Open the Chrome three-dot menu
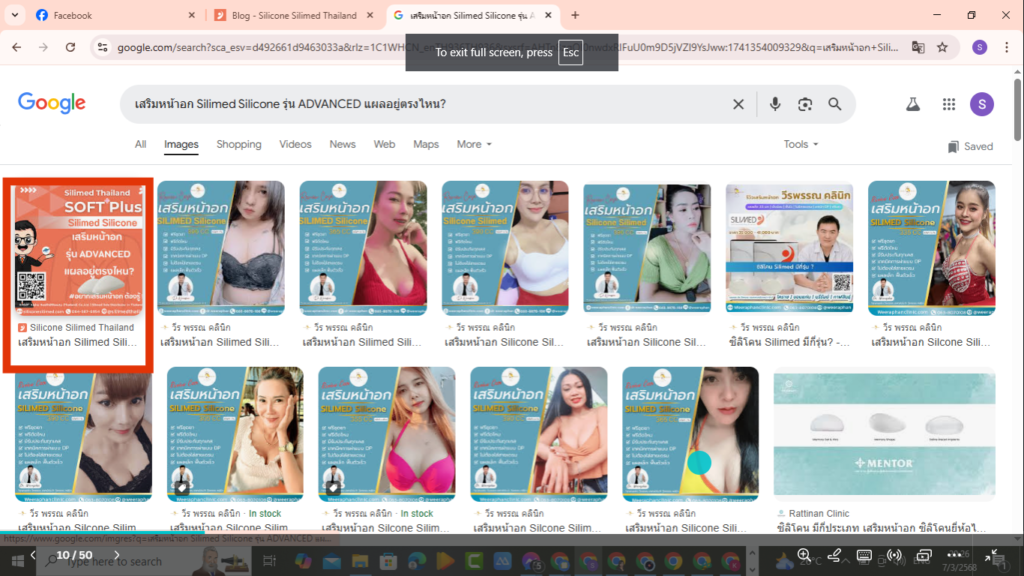Image resolution: width=1024 pixels, height=576 pixels. click(x=1006, y=47)
